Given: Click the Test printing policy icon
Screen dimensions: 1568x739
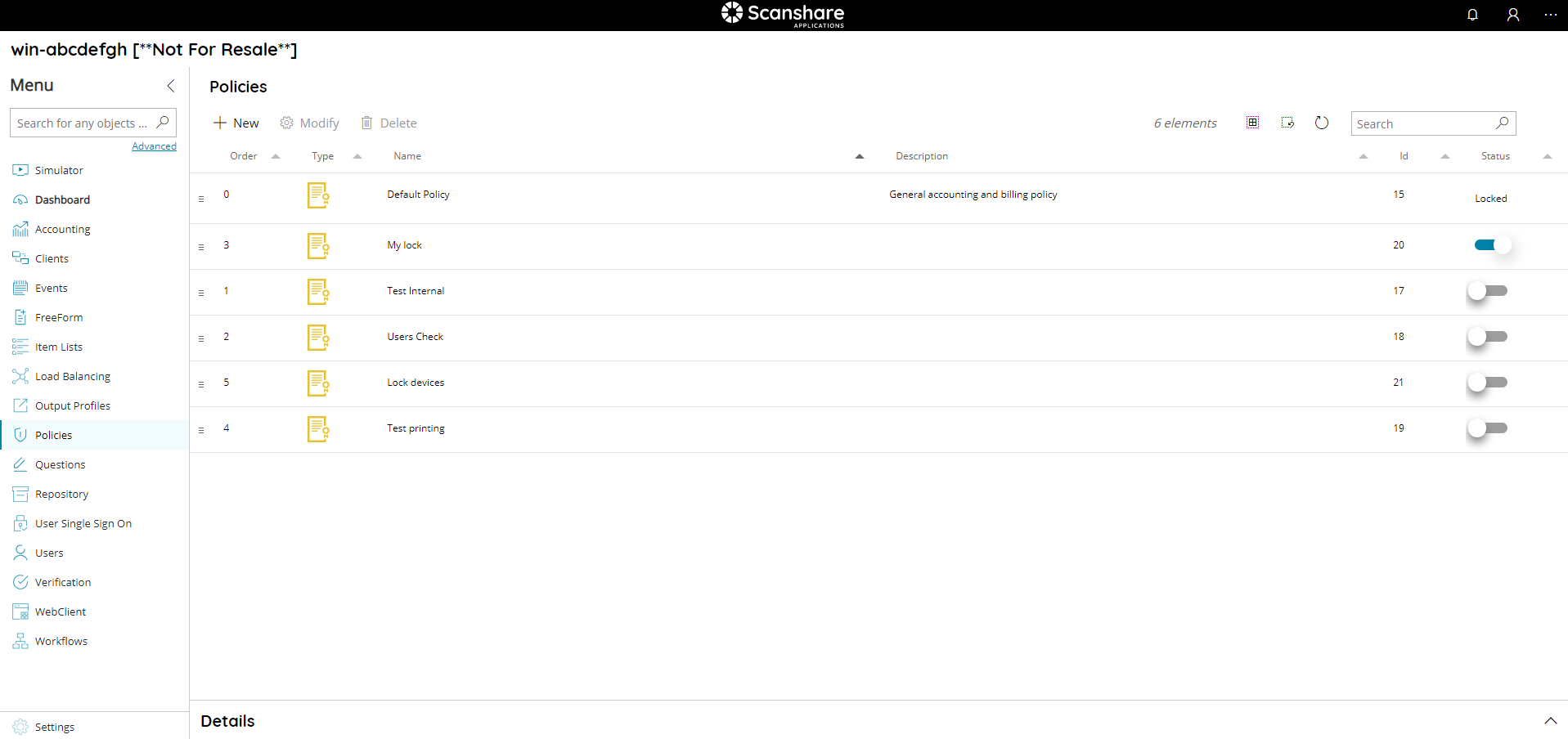Looking at the screenshot, I should point(318,429).
